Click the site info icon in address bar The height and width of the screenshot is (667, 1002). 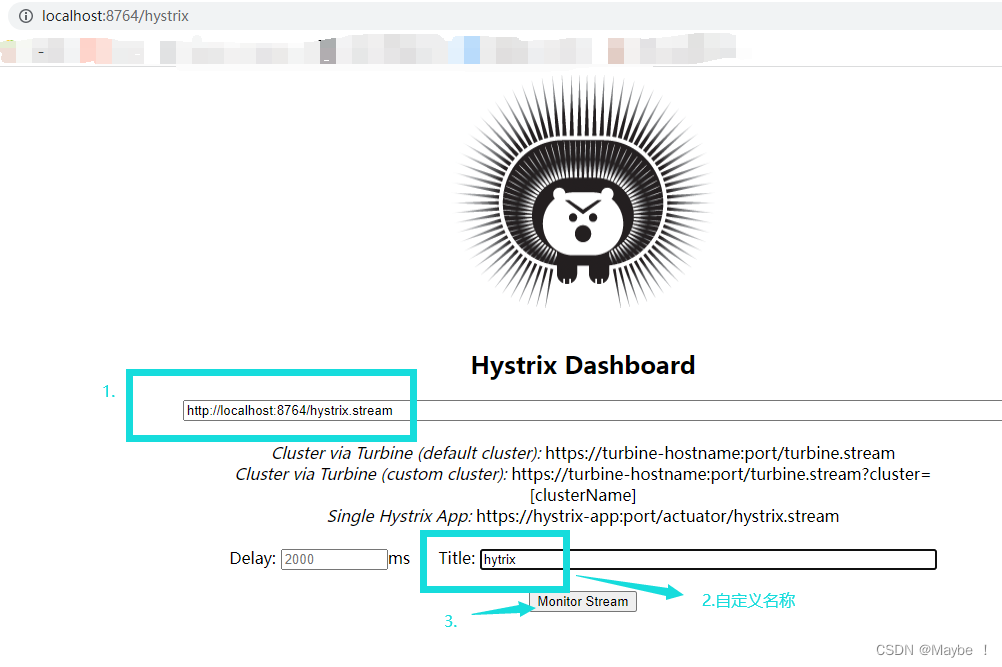point(26,16)
